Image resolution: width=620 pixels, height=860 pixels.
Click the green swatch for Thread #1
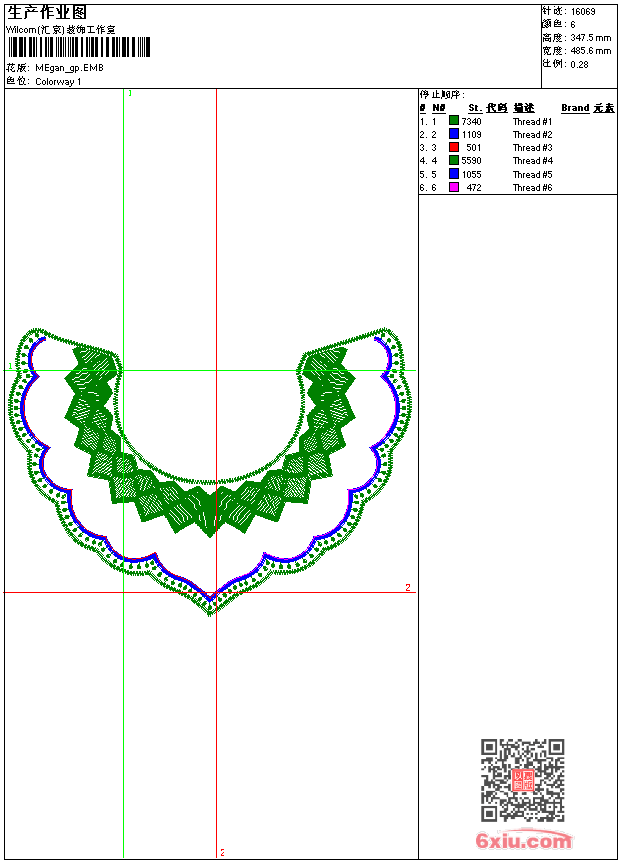tap(454, 121)
